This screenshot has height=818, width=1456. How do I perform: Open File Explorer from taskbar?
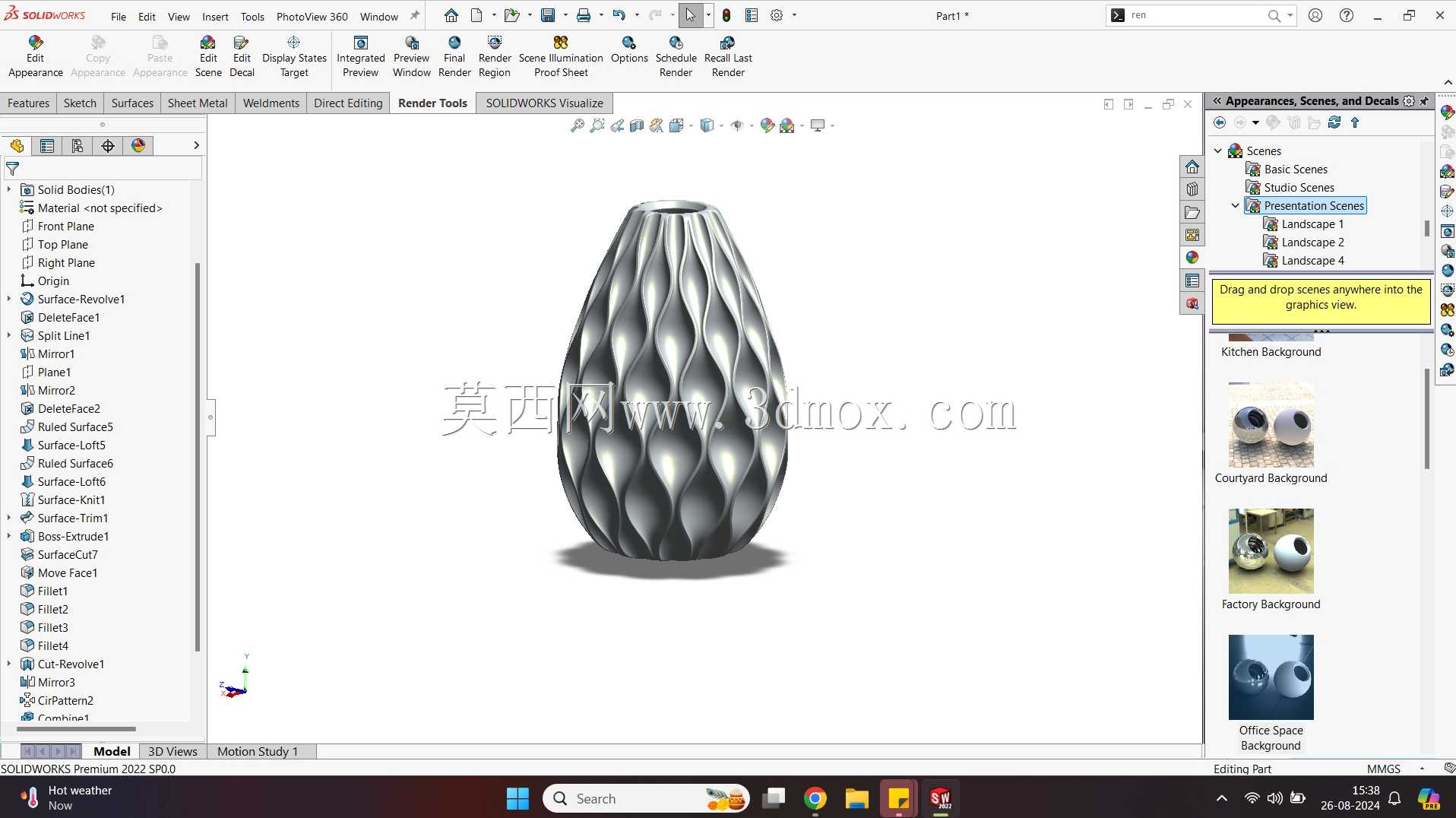click(856, 798)
